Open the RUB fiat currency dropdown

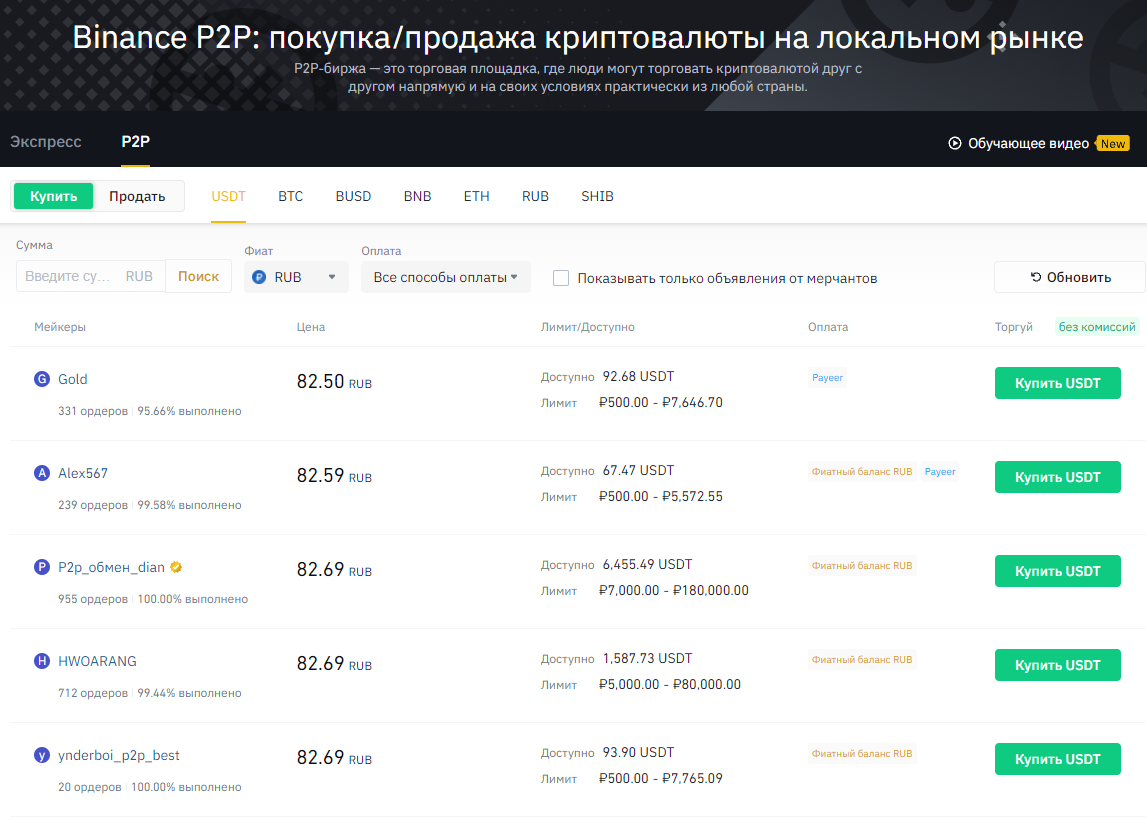point(296,277)
